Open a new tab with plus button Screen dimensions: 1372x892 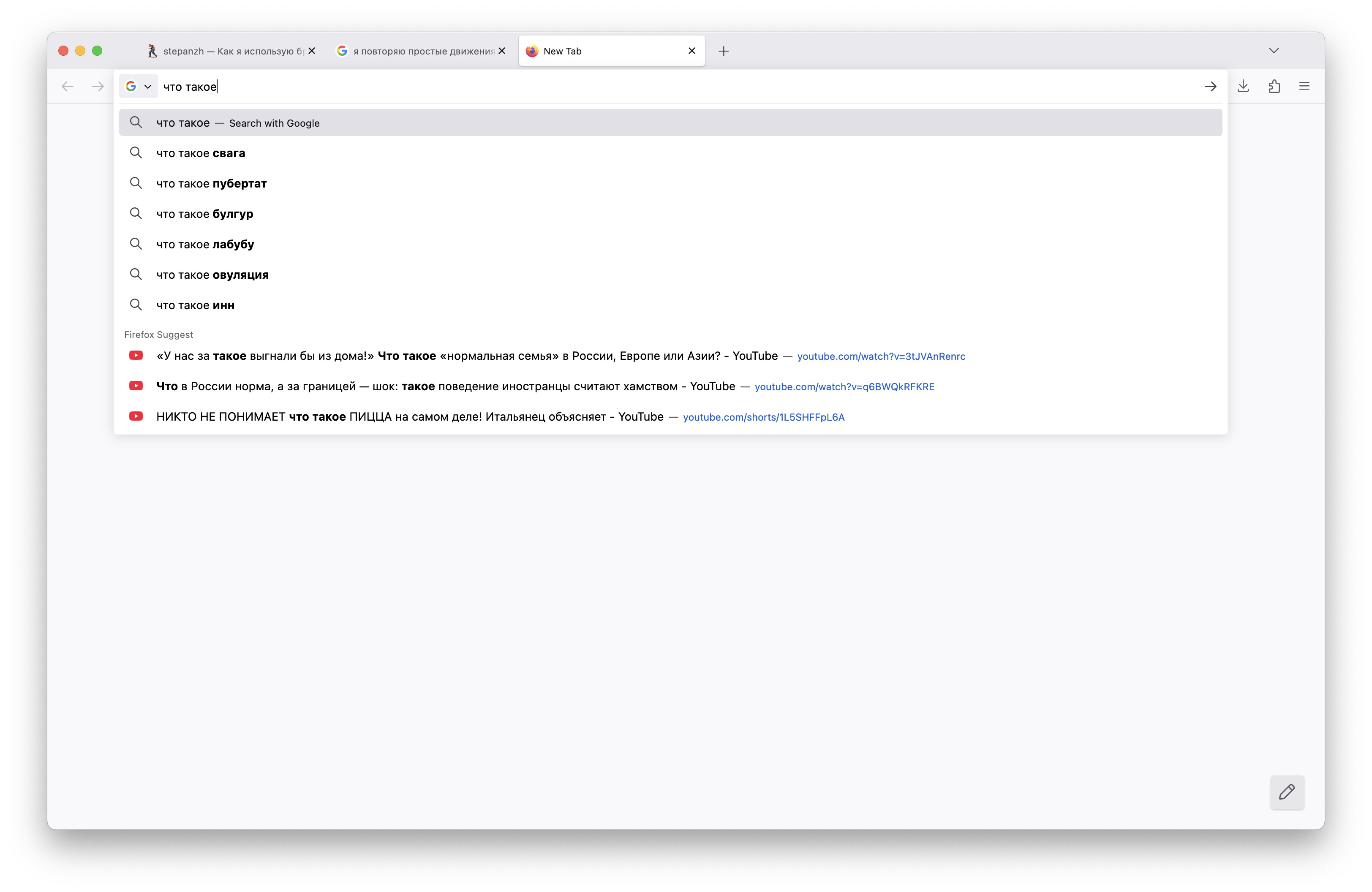click(724, 51)
